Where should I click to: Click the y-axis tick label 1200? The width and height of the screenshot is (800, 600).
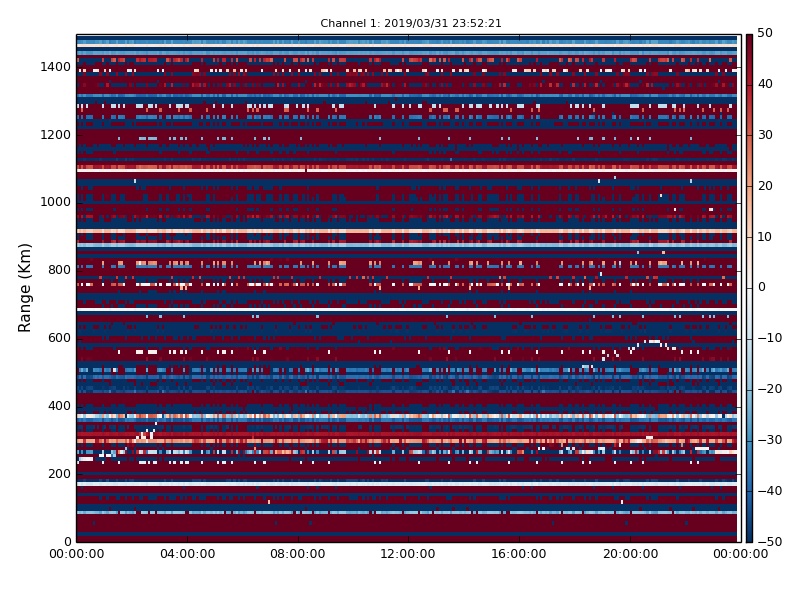(x=56, y=135)
